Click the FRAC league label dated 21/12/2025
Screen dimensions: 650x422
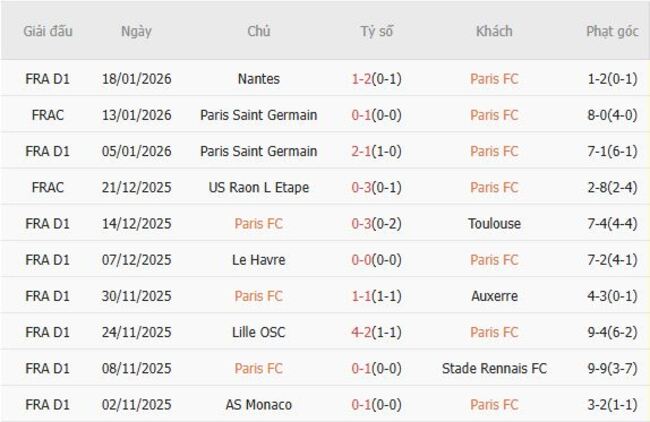(x=48, y=187)
